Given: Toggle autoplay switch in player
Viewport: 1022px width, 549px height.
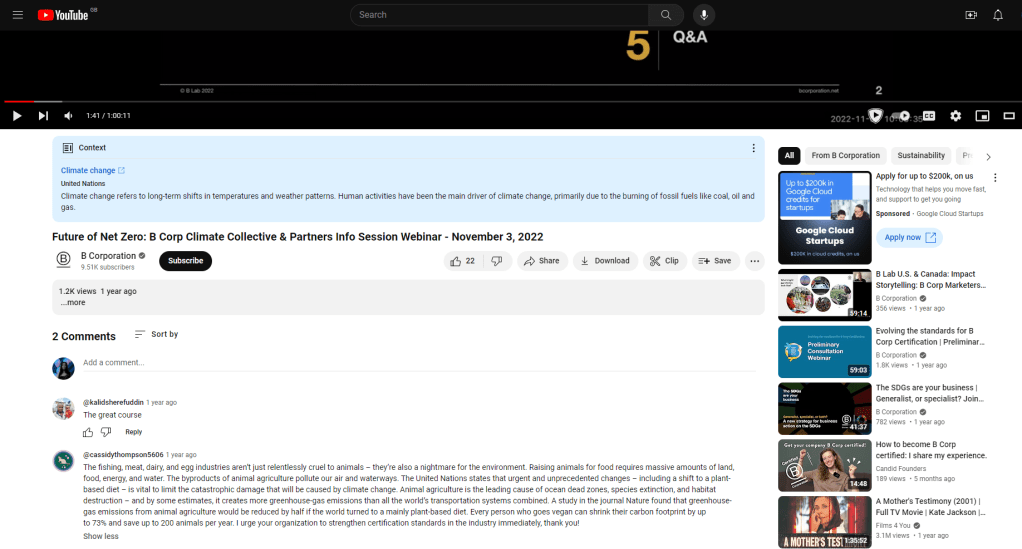Looking at the screenshot, I should click(900, 116).
